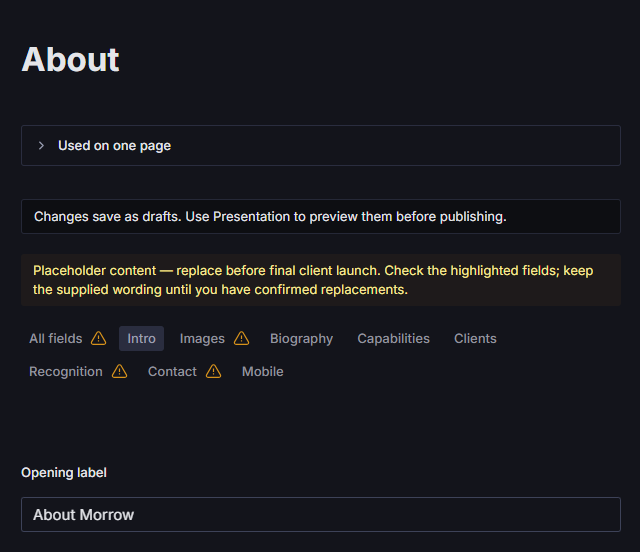The height and width of the screenshot is (552, 640).
Task: Click warning icon beside Images
Action: pyautogui.click(x=242, y=338)
